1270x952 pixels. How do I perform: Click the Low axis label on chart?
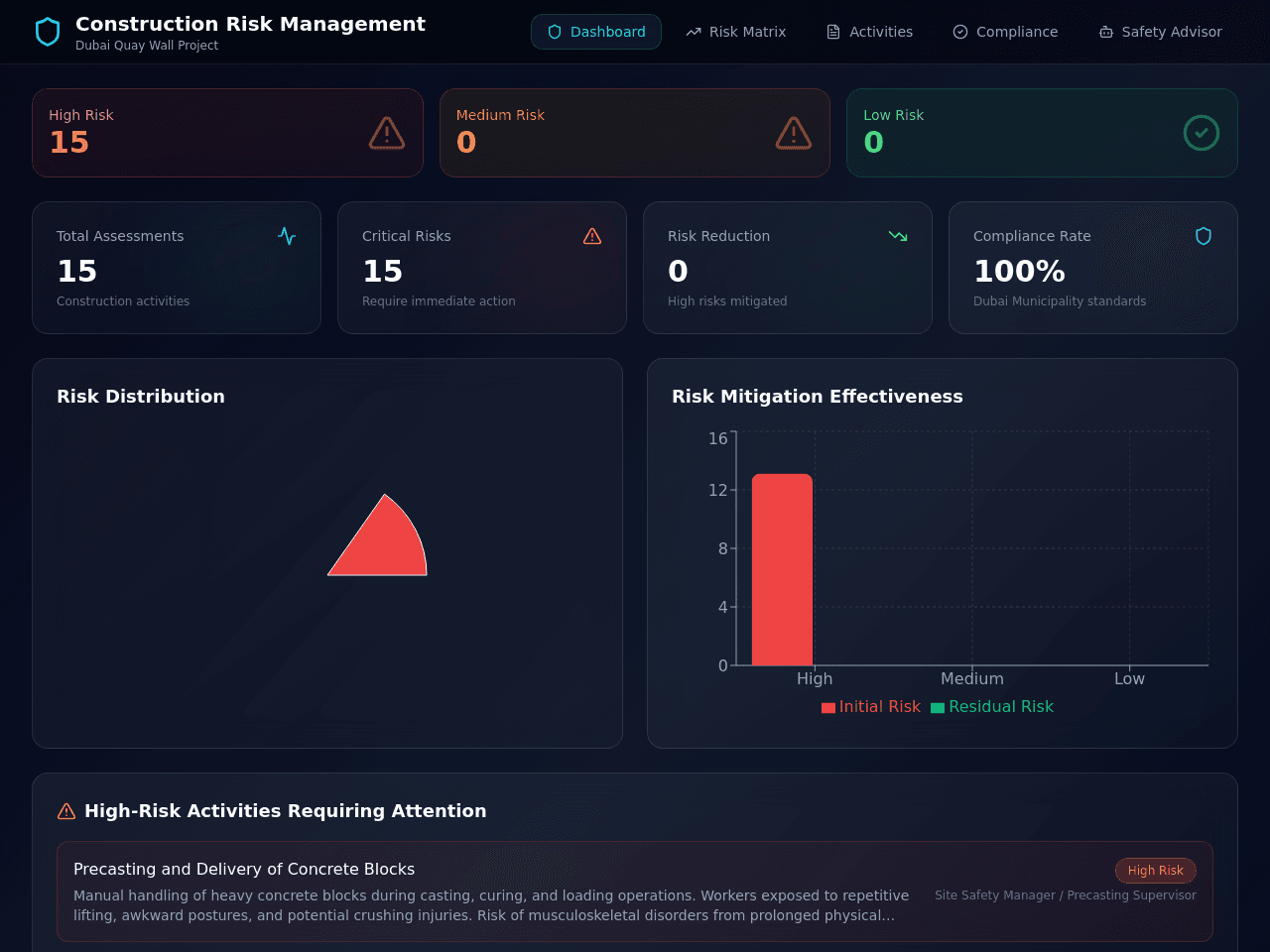[1129, 678]
